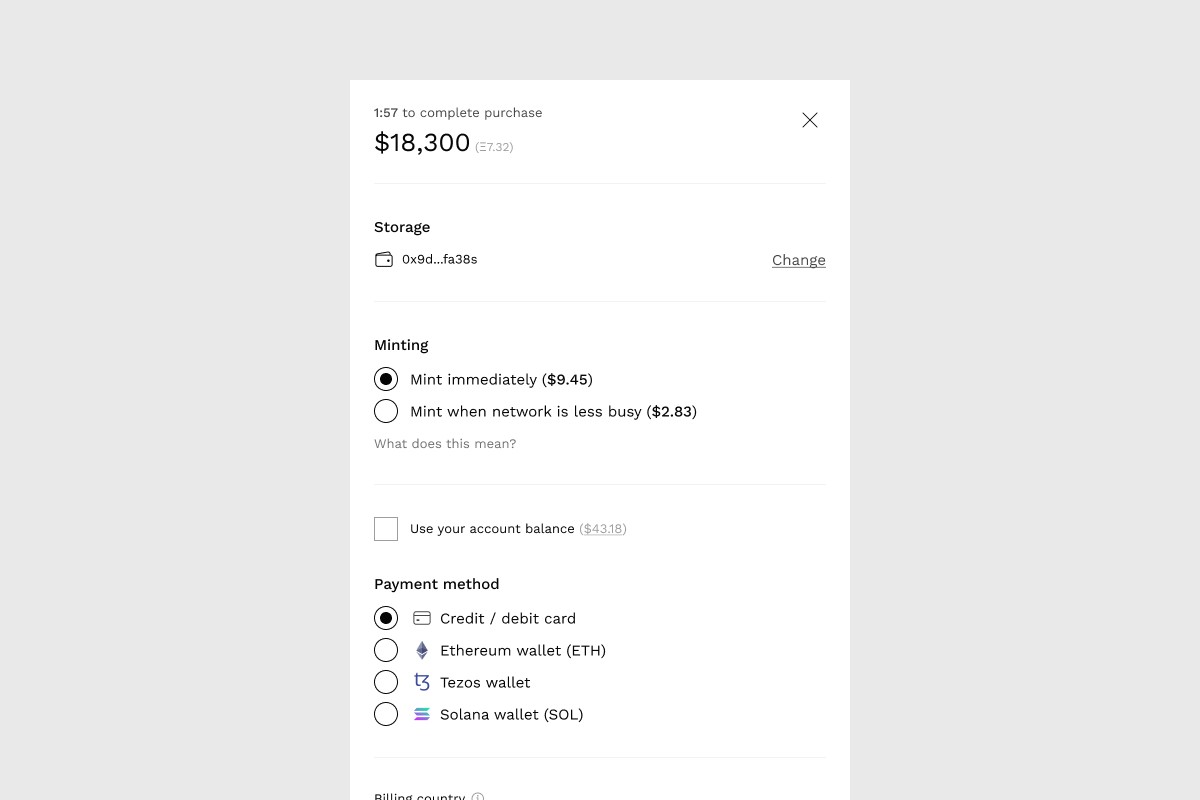The height and width of the screenshot is (800, 1200).
Task: Click the 'Use your account balance' label text
Action: pos(492,528)
